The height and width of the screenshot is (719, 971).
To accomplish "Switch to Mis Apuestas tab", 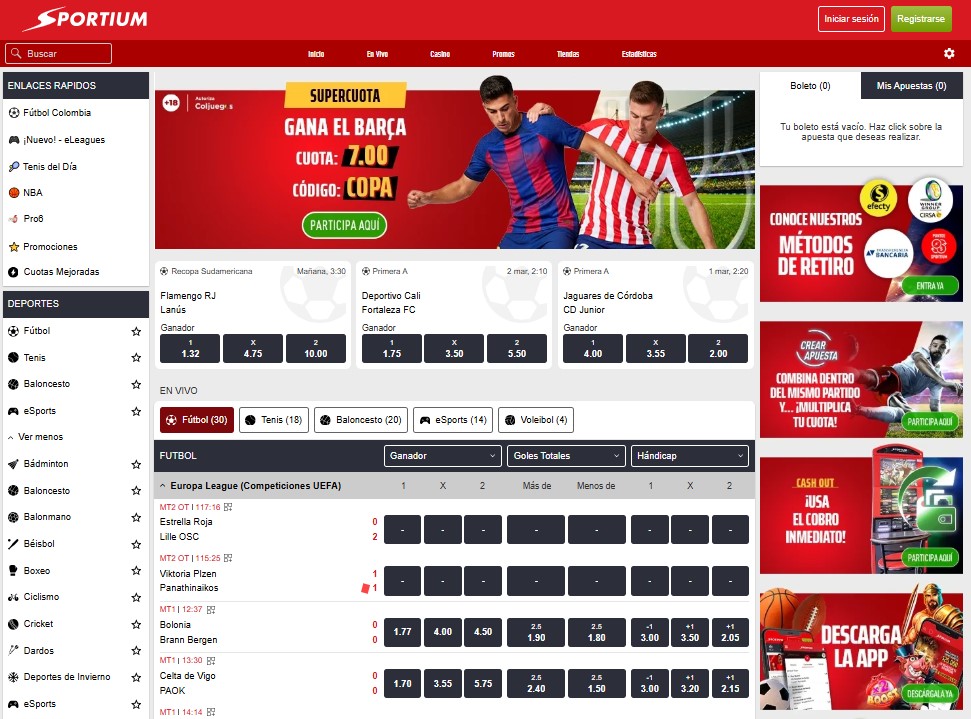I will pos(911,86).
